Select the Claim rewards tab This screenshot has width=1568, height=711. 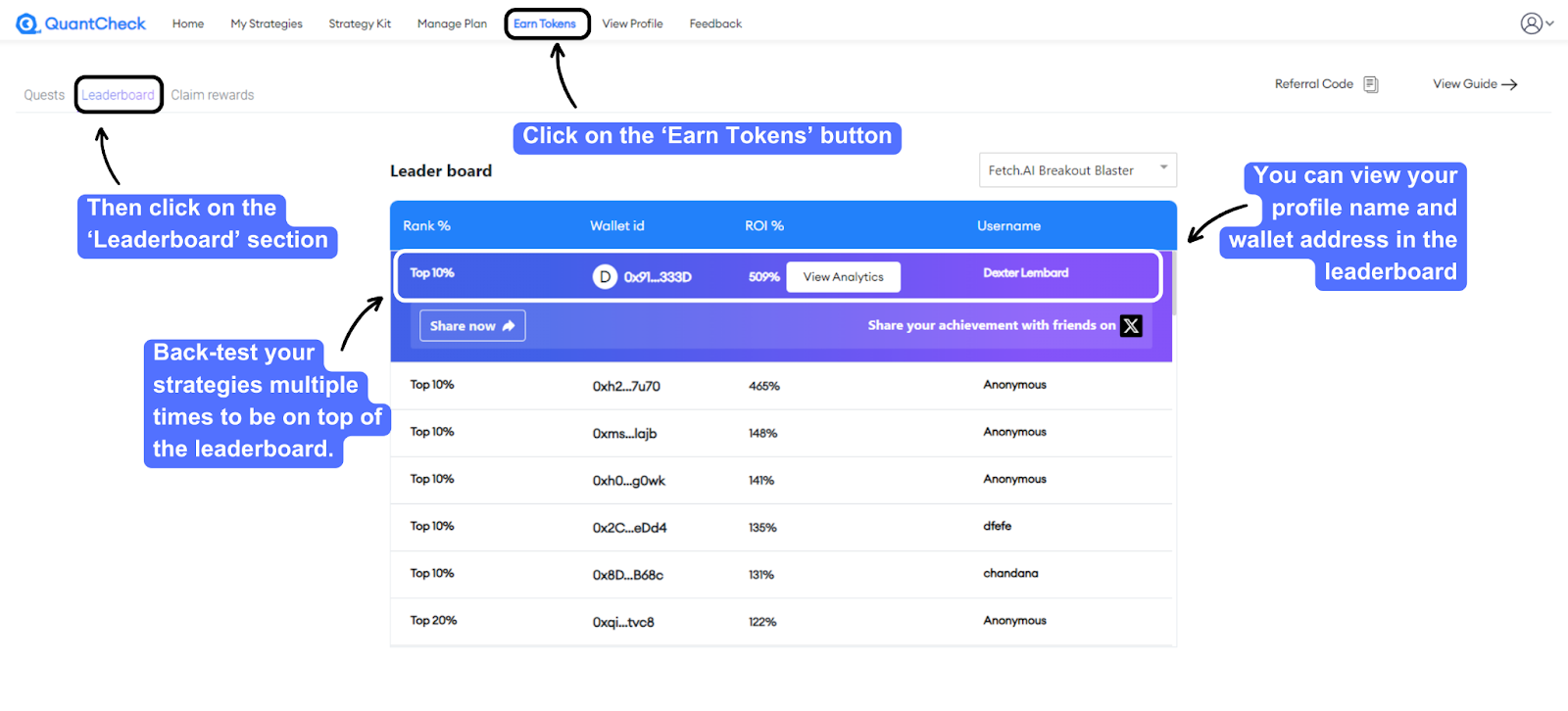click(213, 95)
